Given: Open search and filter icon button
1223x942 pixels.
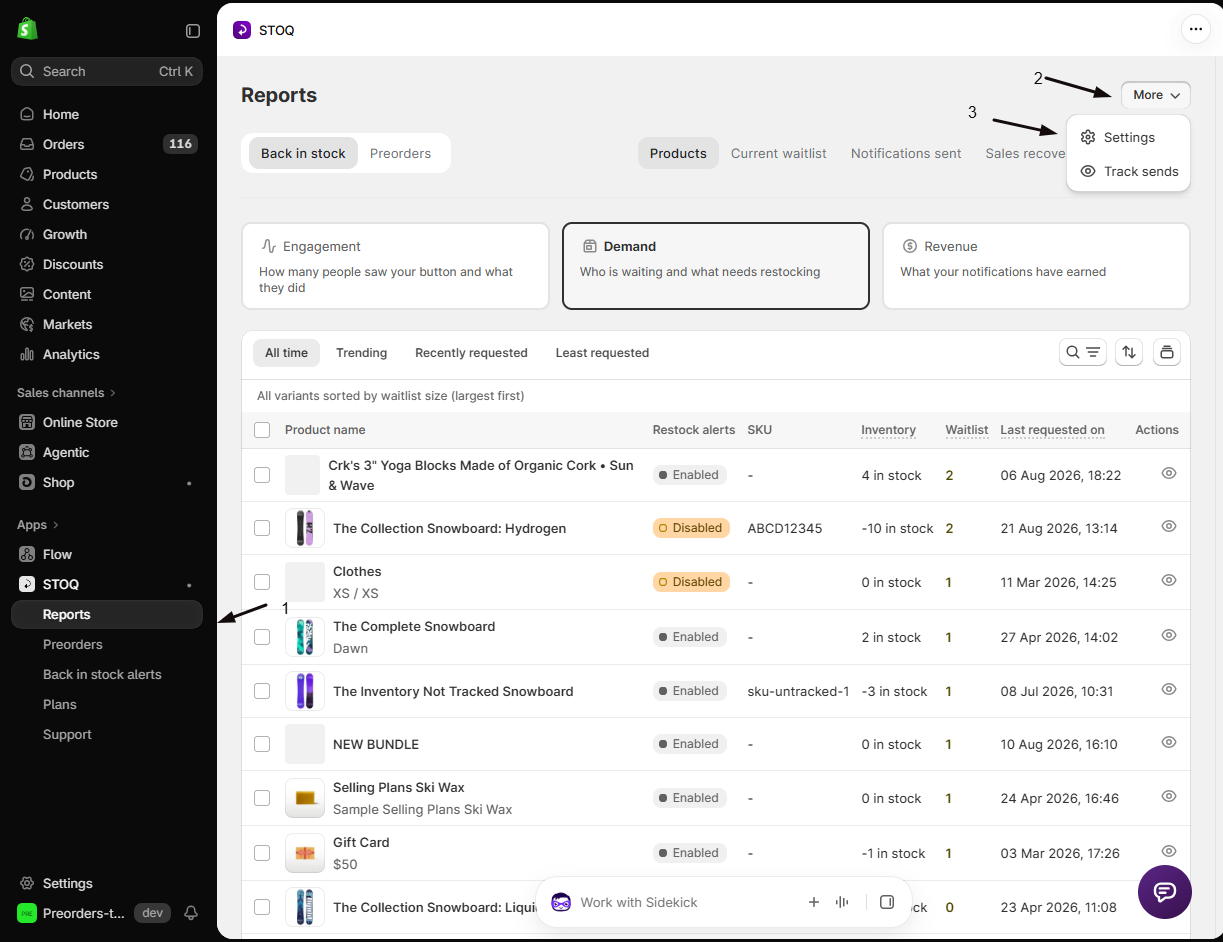Looking at the screenshot, I should click(1083, 352).
